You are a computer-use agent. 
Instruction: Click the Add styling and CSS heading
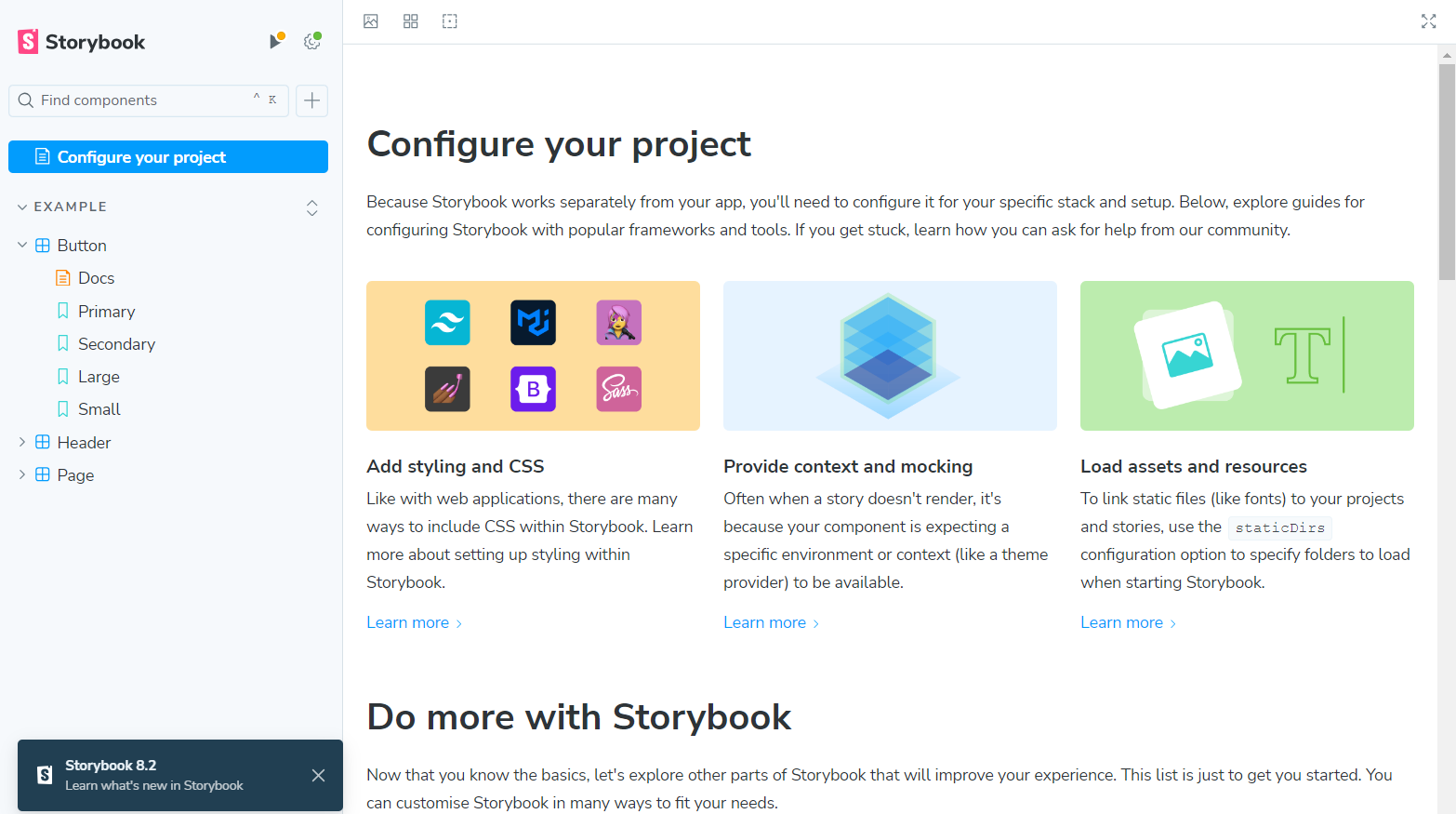click(x=456, y=466)
